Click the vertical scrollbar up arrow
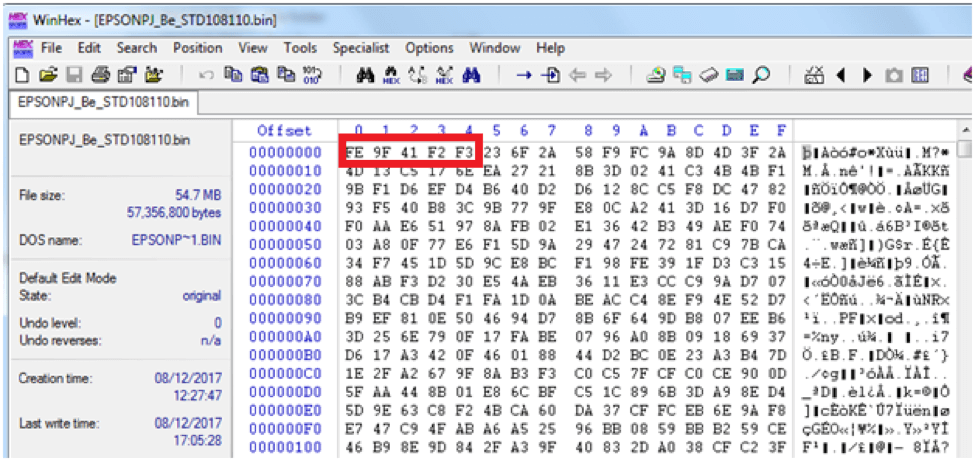Image resolution: width=975 pixels, height=461 pixels. point(965,131)
